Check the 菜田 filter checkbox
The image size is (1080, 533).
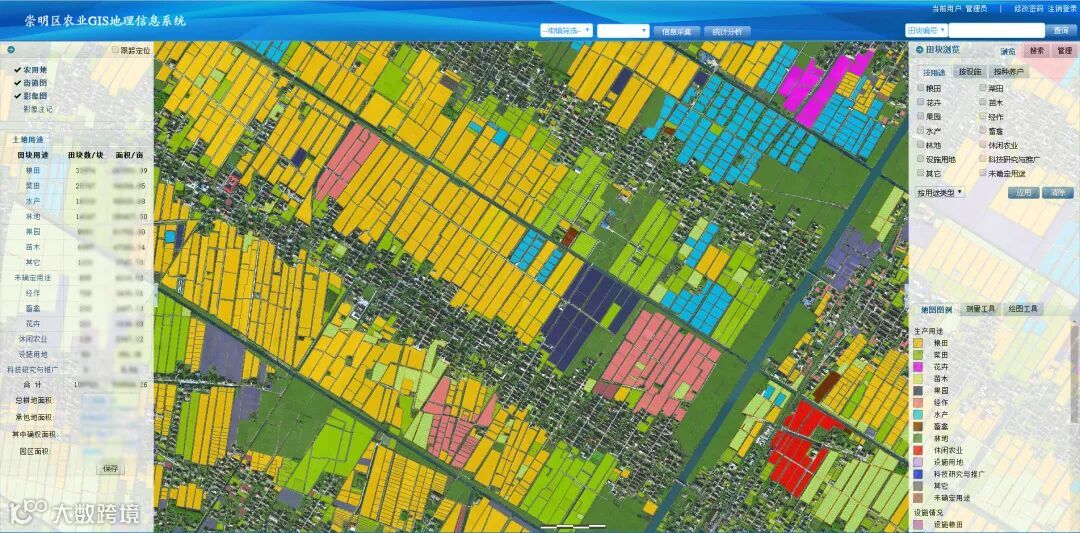tap(982, 88)
